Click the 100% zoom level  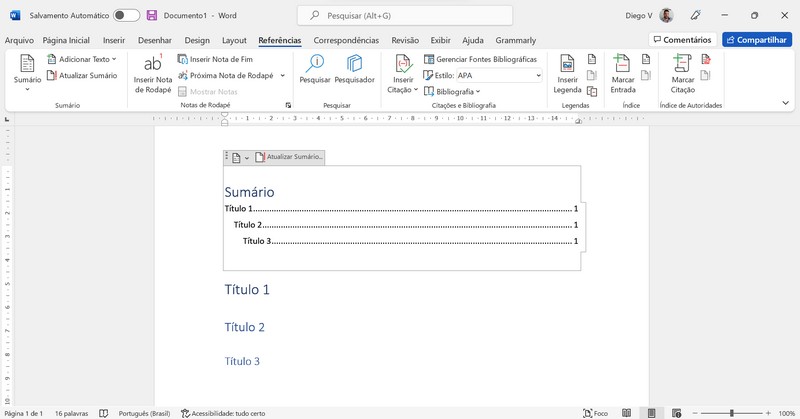tap(787, 413)
